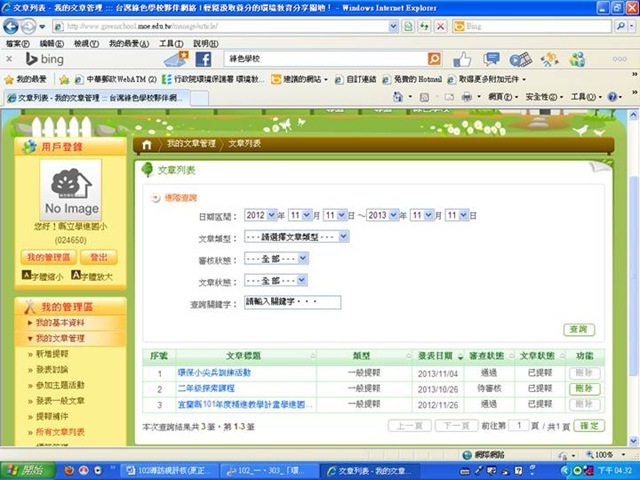
Task: Open the 審核狀態 dropdown
Action: [276, 259]
